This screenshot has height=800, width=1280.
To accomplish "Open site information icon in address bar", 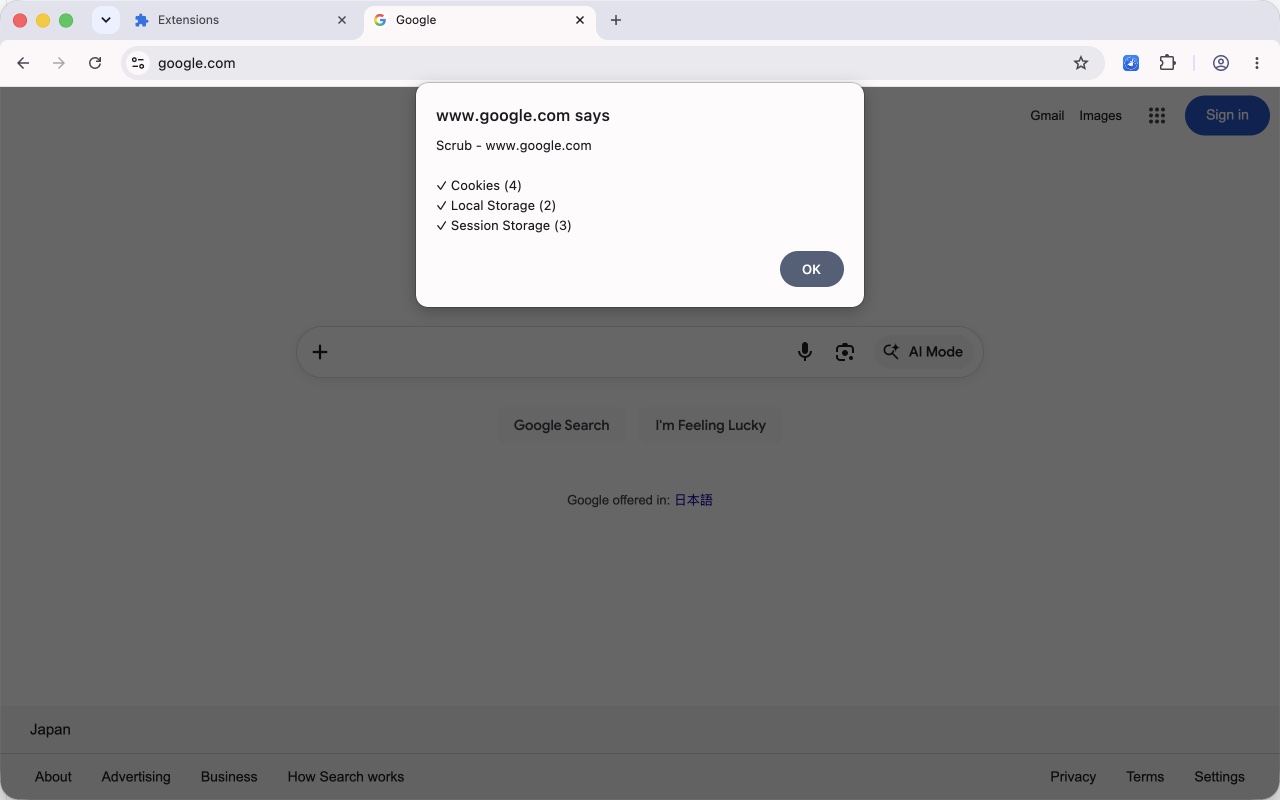I will click(138, 63).
